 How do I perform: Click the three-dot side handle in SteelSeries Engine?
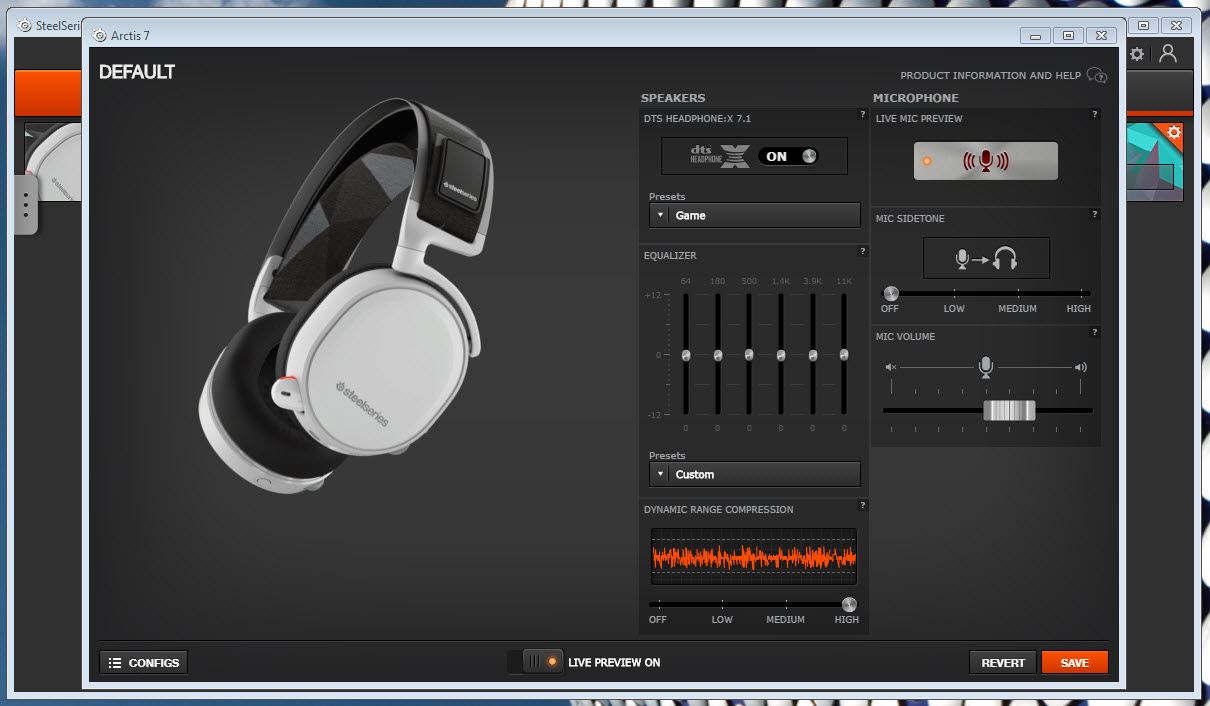[25, 205]
